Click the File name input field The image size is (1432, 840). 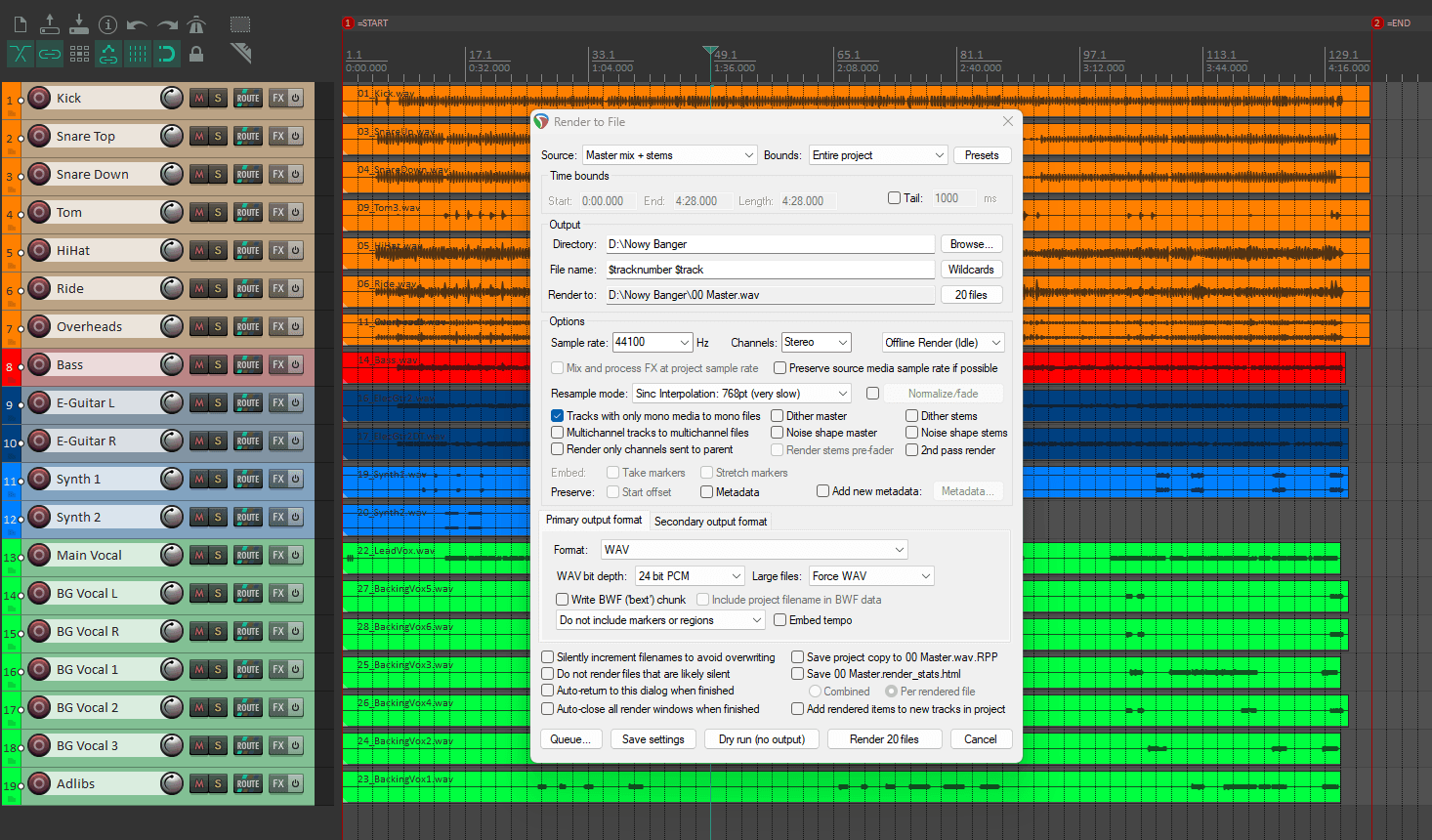tap(770, 270)
